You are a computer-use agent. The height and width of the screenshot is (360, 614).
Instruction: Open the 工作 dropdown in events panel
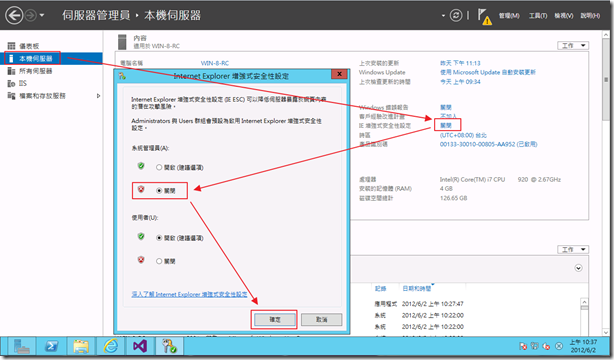(x=573, y=249)
